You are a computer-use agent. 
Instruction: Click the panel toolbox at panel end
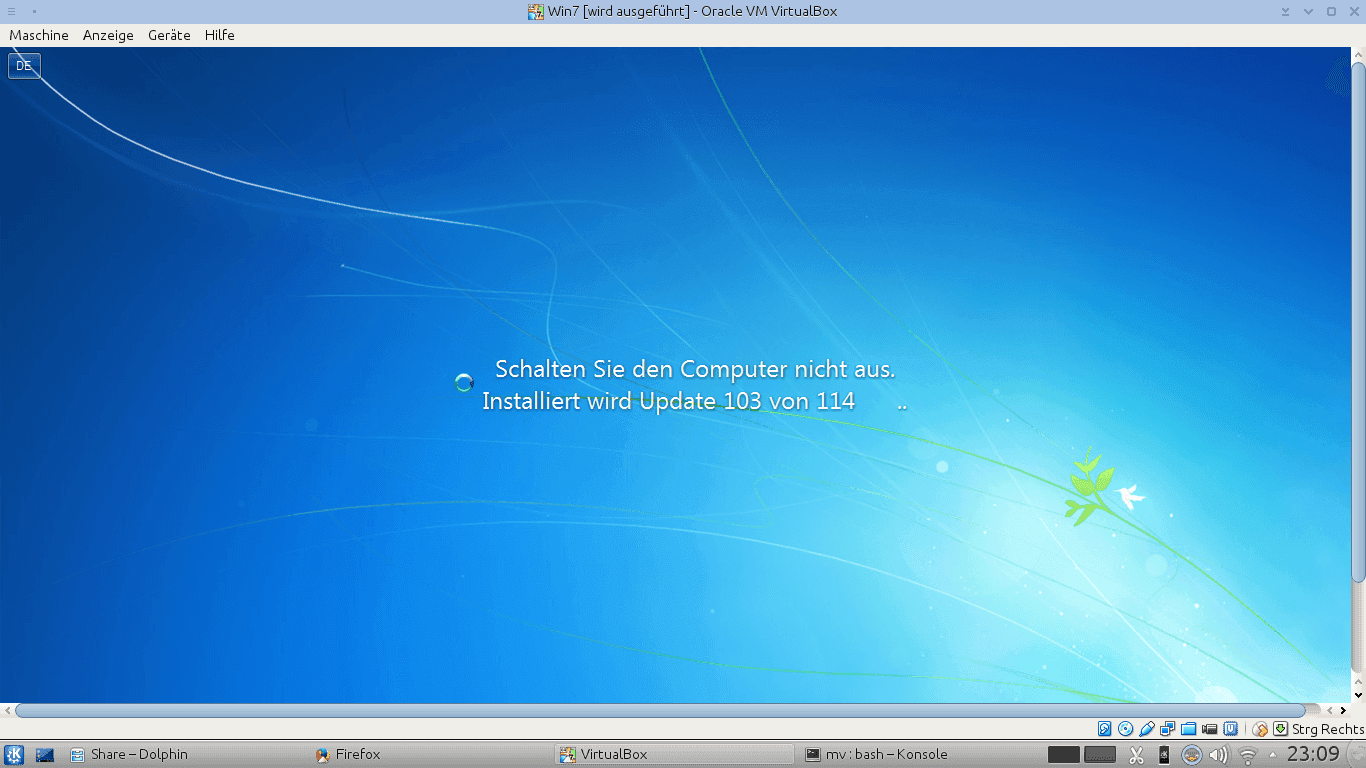[1355, 755]
